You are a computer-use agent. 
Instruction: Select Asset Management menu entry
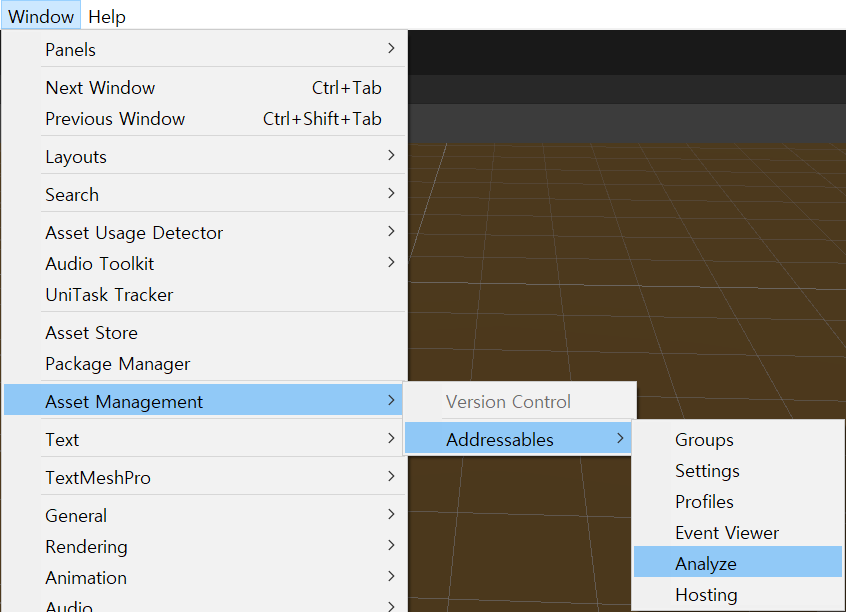pyautogui.click(x=204, y=402)
